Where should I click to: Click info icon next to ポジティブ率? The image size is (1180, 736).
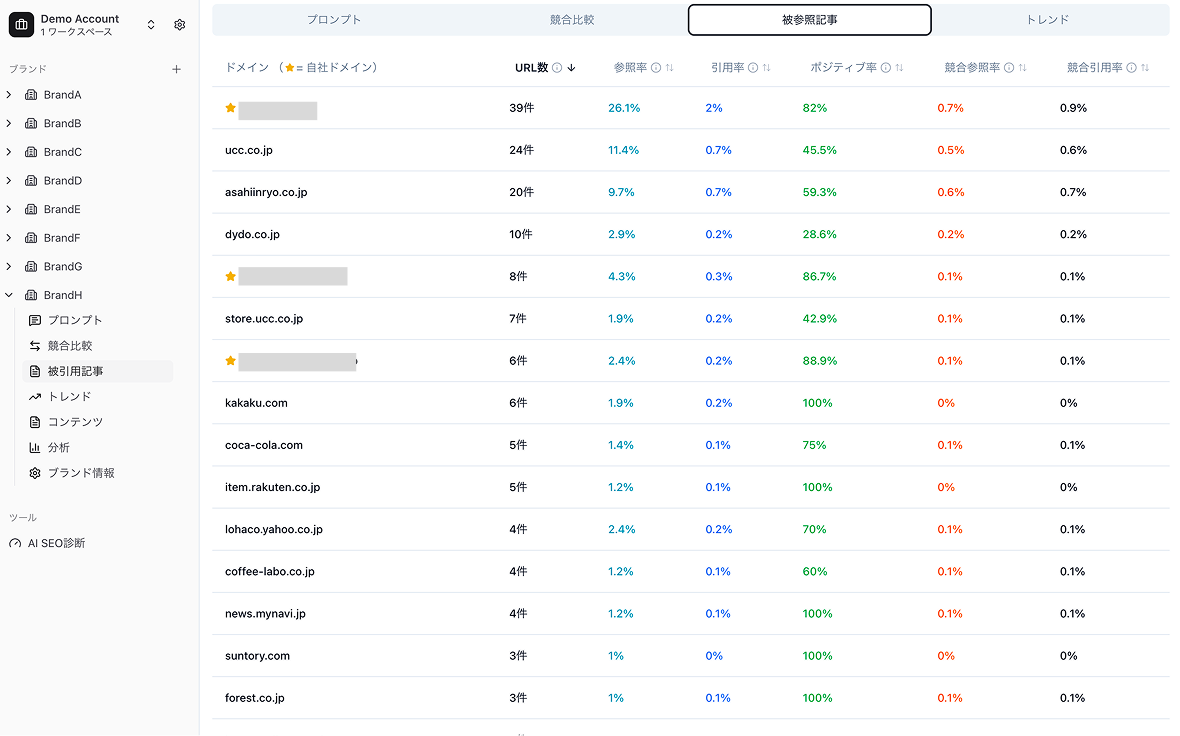click(x=886, y=68)
